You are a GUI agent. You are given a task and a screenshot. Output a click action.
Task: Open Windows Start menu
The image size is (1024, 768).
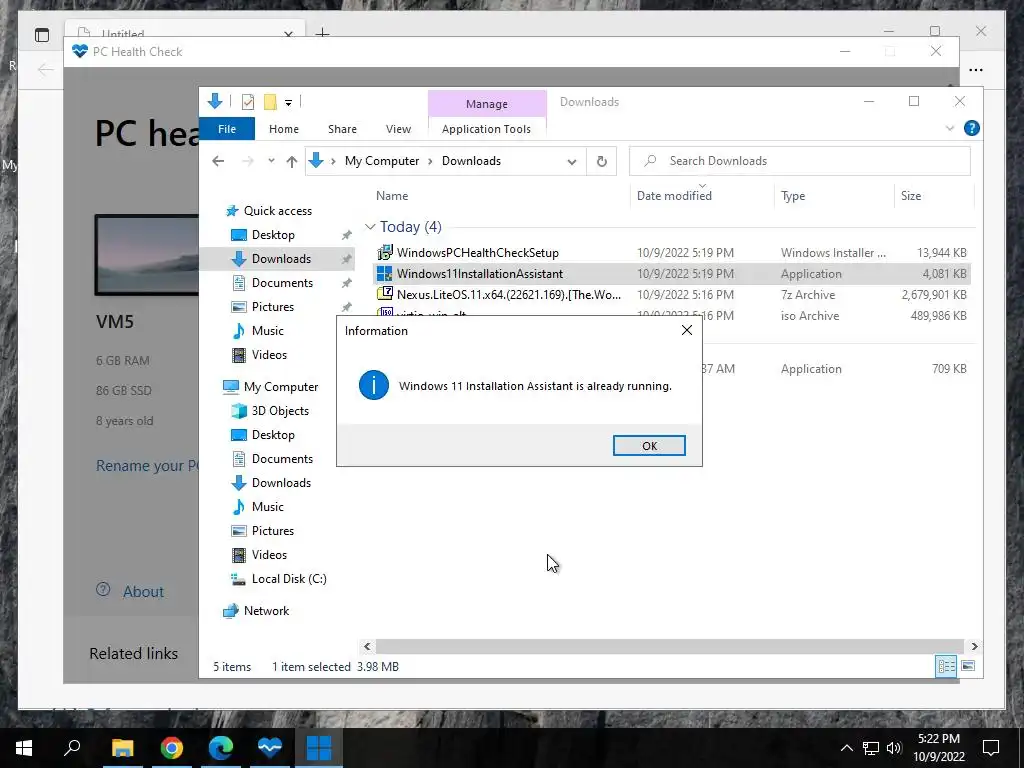(24, 748)
